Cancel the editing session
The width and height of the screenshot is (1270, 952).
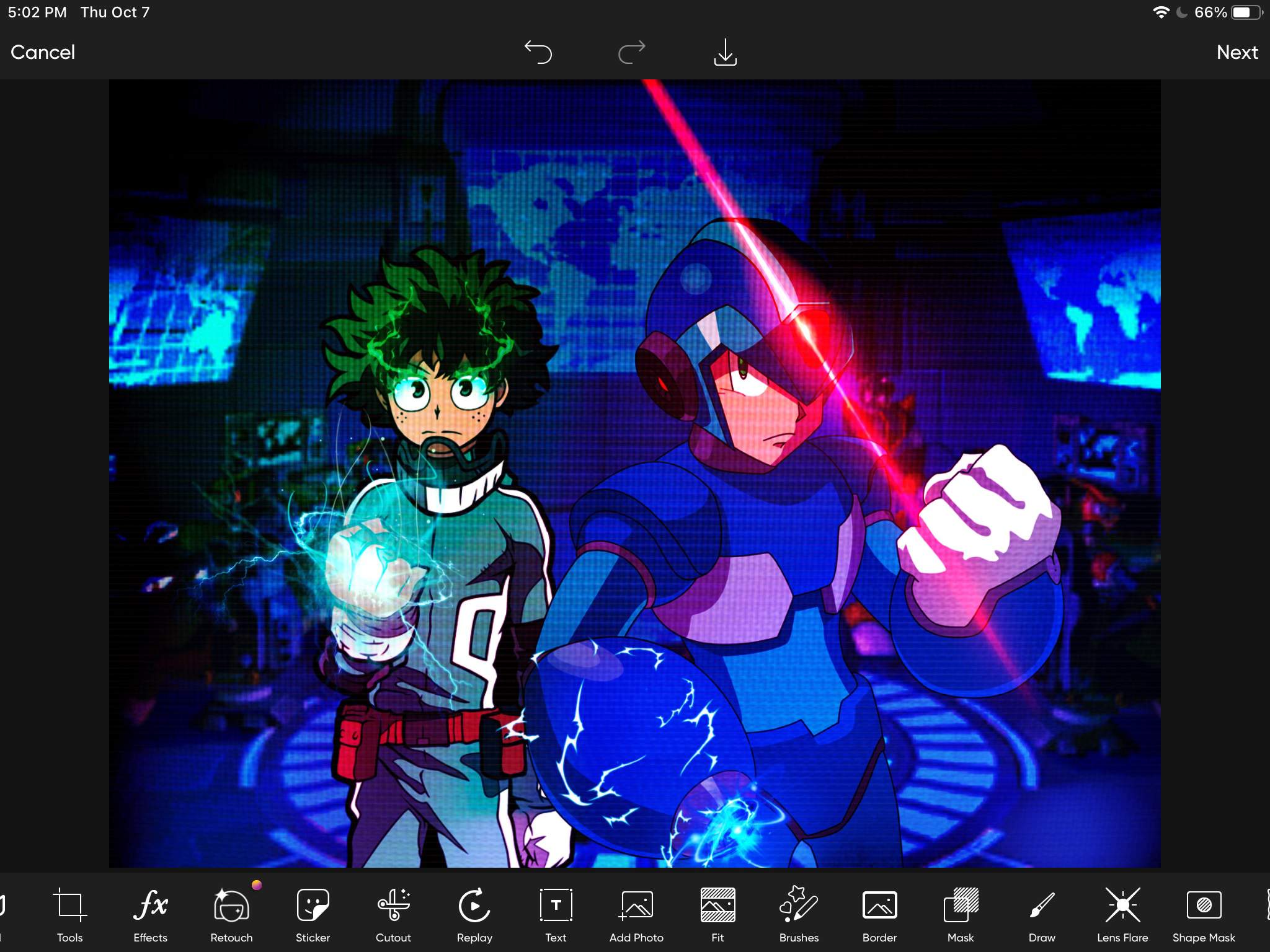point(43,52)
